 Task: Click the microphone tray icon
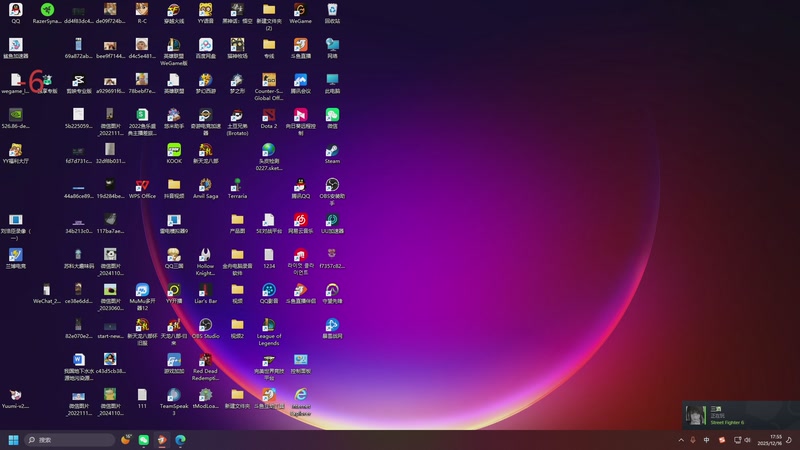(693, 440)
